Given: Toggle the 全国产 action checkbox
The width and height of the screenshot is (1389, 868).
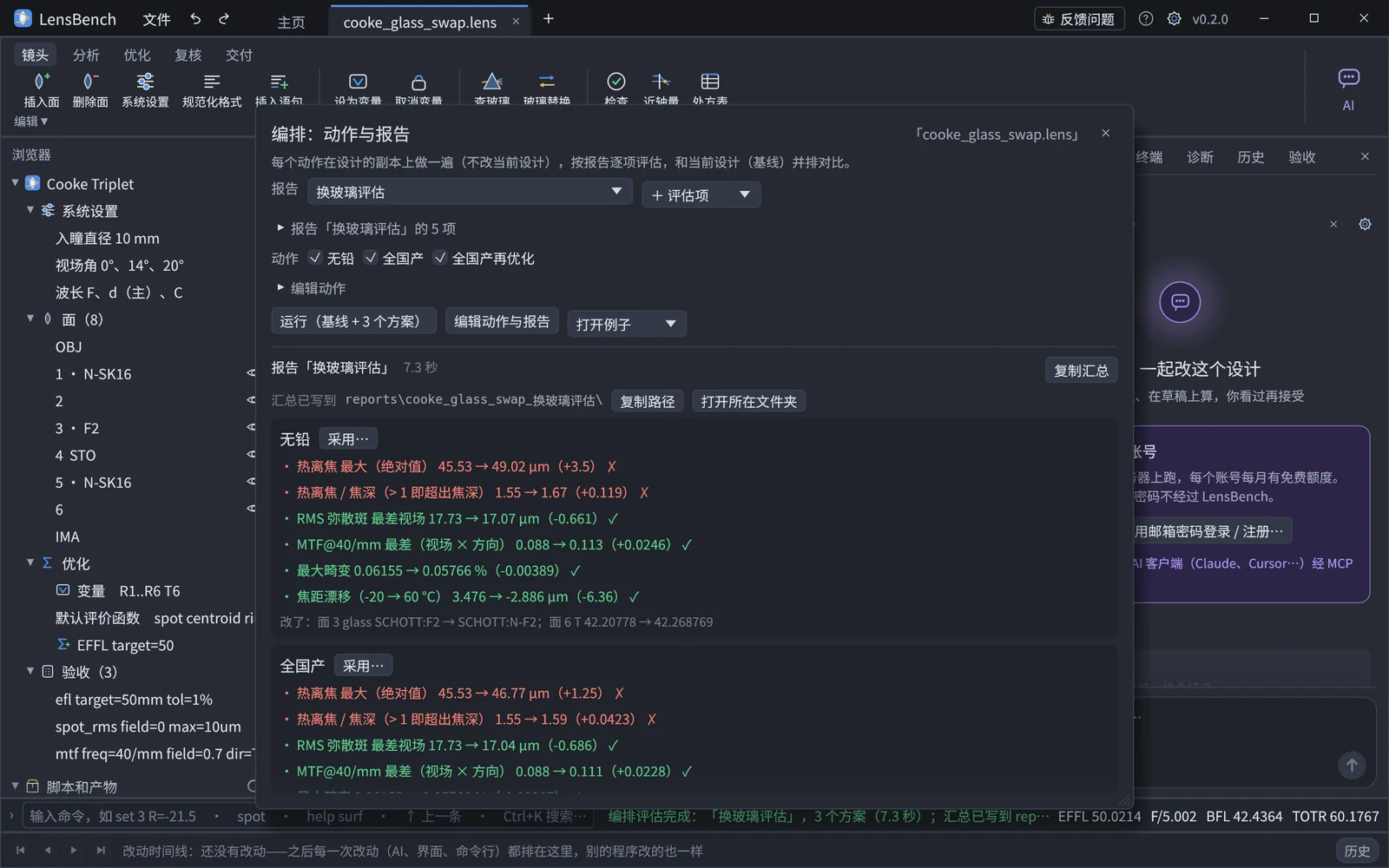Looking at the screenshot, I should [x=371, y=258].
